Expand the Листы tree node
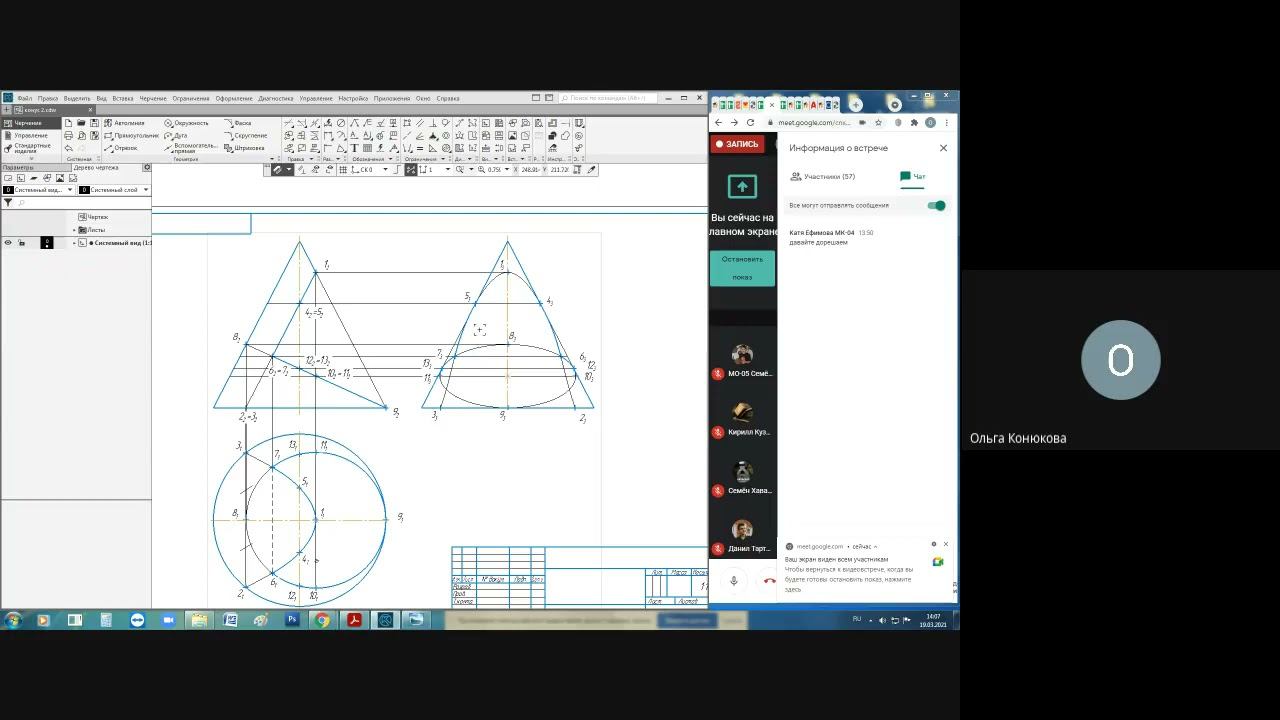Image resolution: width=1280 pixels, height=720 pixels. tap(74, 230)
